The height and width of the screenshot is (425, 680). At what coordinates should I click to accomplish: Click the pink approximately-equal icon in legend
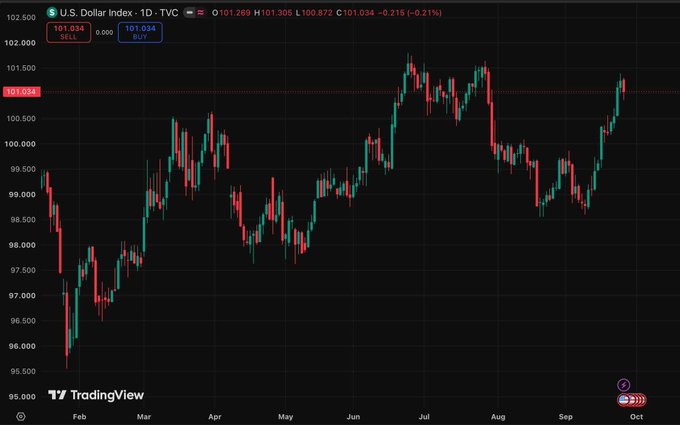[x=200, y=13]
